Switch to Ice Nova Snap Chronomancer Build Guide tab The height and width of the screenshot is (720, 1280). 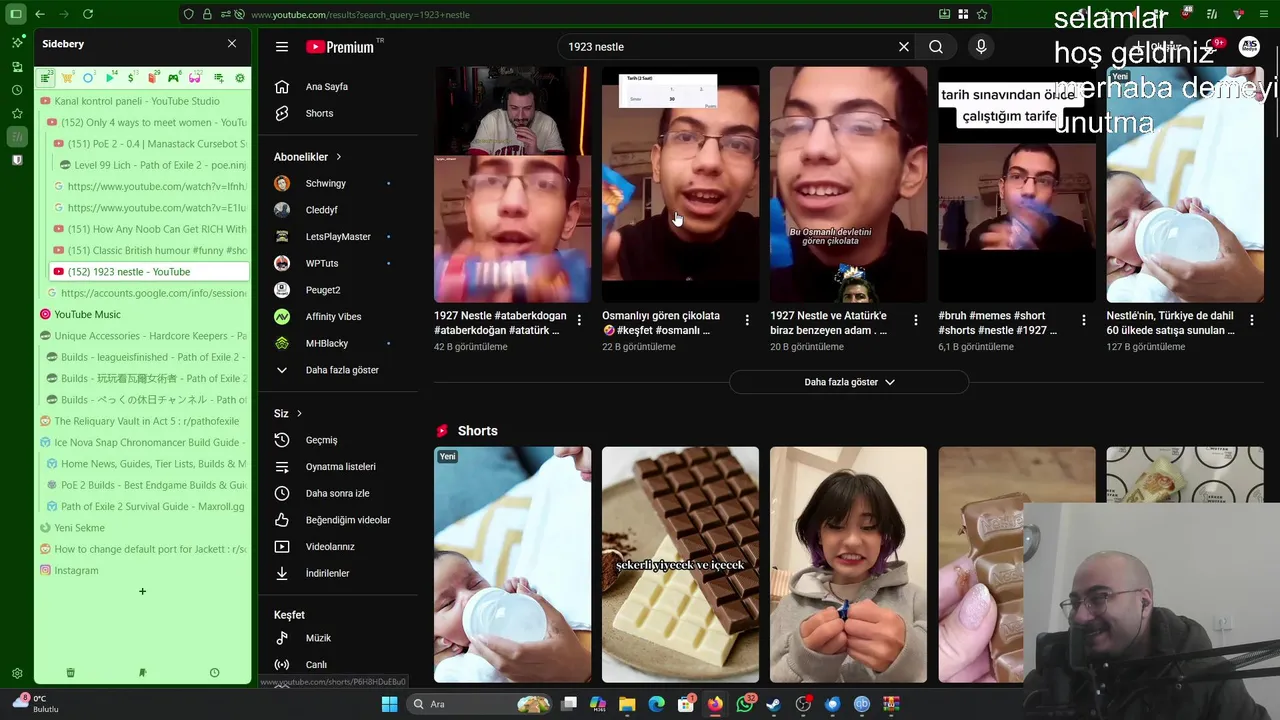tap(144, 442)
